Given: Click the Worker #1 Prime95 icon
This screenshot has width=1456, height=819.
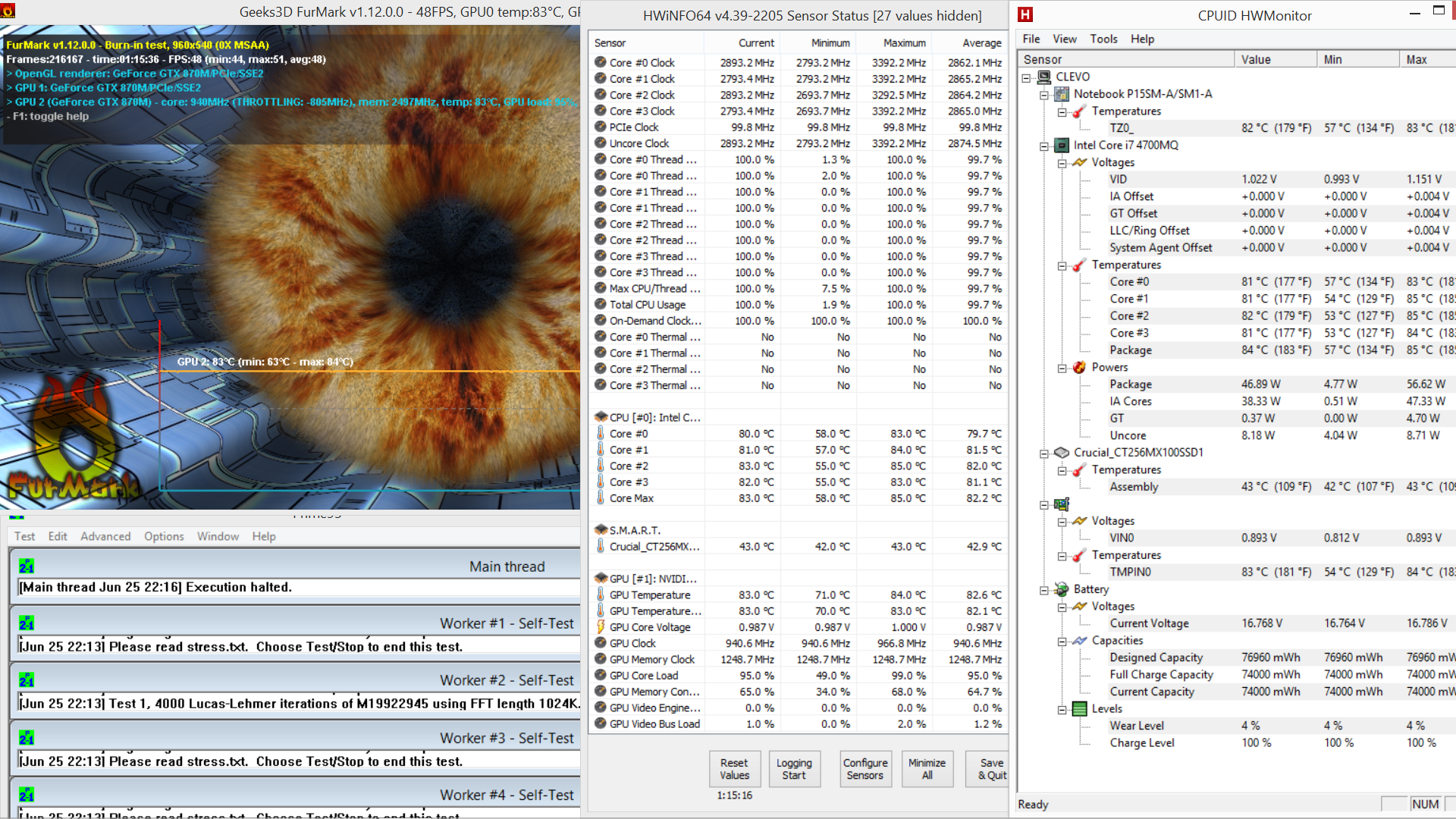Looking at the screenshot, I should point(27,623).
